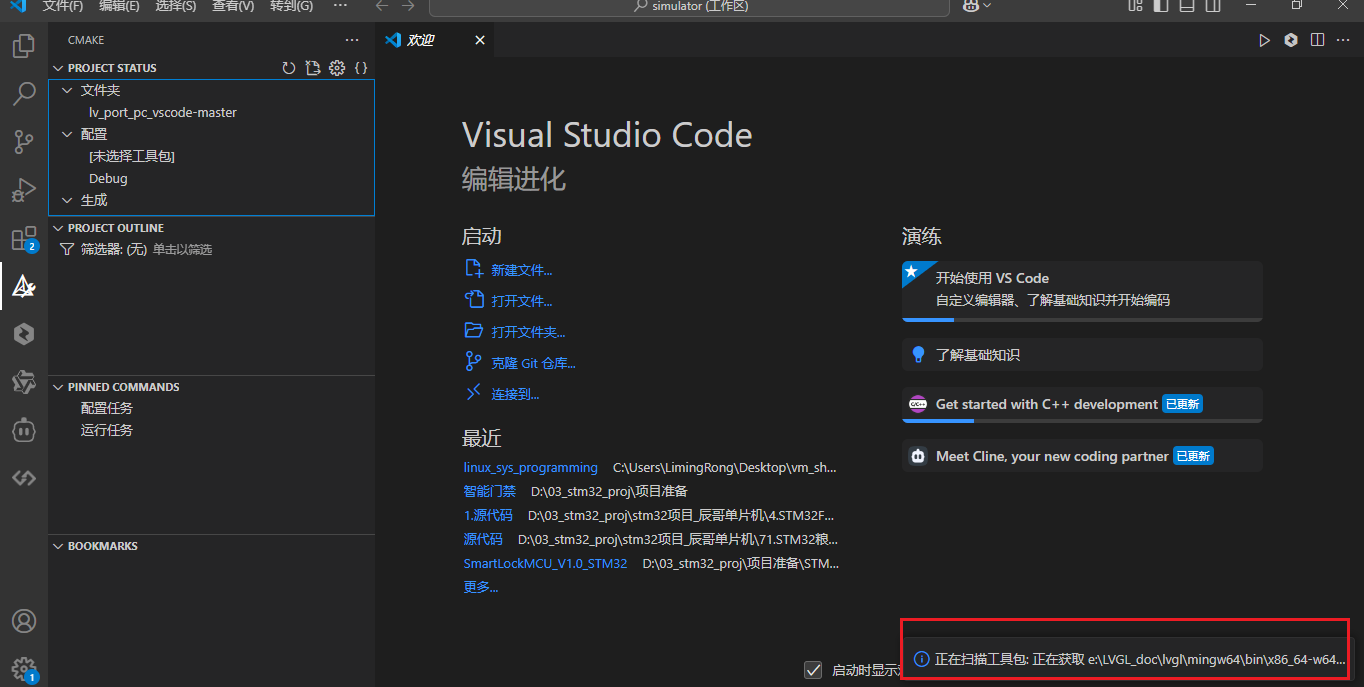The height and width of the screenshot is (687, 1364).
Task: Go forward with navigation right arrow
Action: click(x=408, y=6)
